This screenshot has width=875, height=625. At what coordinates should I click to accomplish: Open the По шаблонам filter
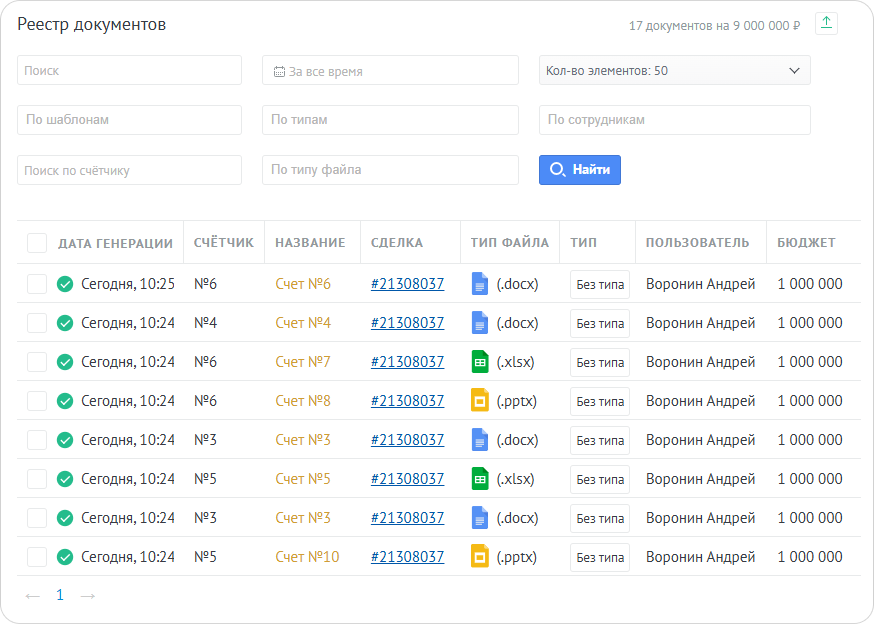coord(129,120)
